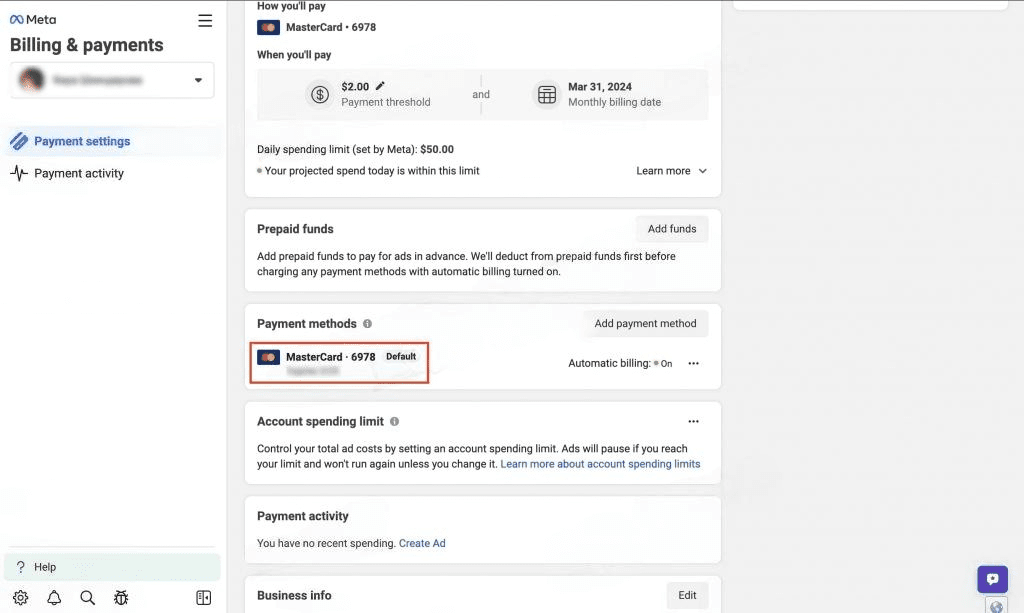1024x613 pixels.
Task: Click the Payment activity pulse icon
Action: point(19,173)
